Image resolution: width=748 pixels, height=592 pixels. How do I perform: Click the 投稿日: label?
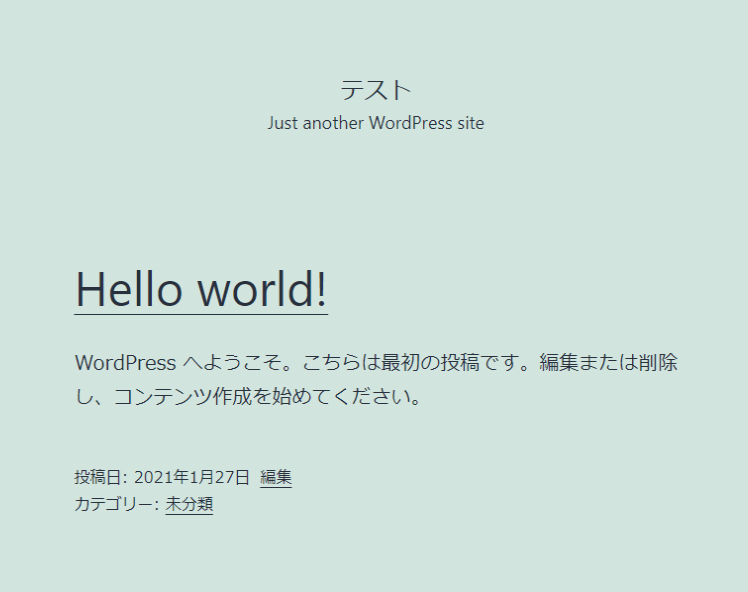coord(101,477)
